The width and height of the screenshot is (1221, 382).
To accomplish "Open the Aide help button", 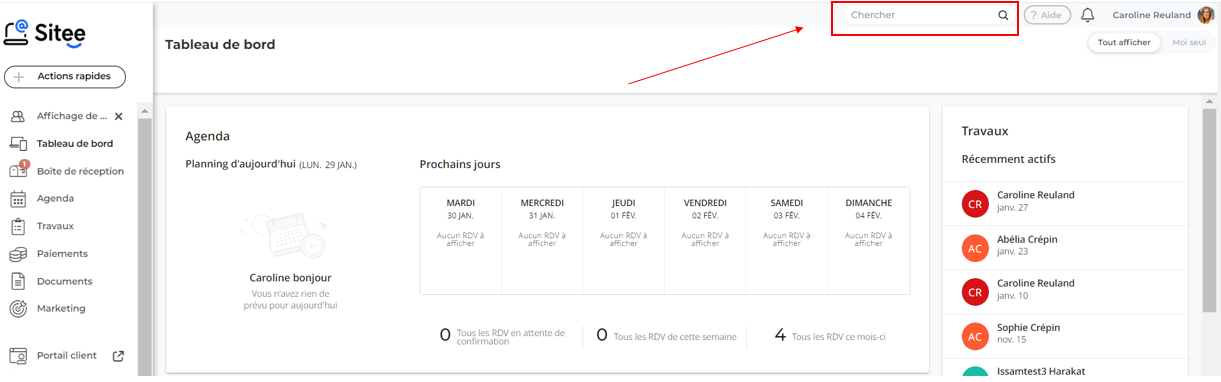I will coord(1047,15).
